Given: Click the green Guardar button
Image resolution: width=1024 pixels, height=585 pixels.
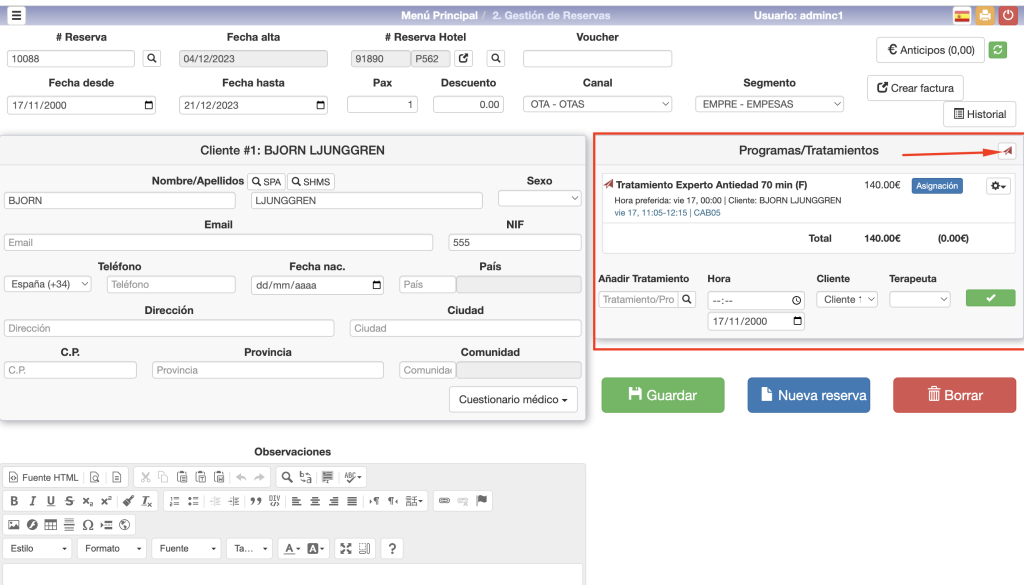Looking at the screenshot, I should click(662, 395).
